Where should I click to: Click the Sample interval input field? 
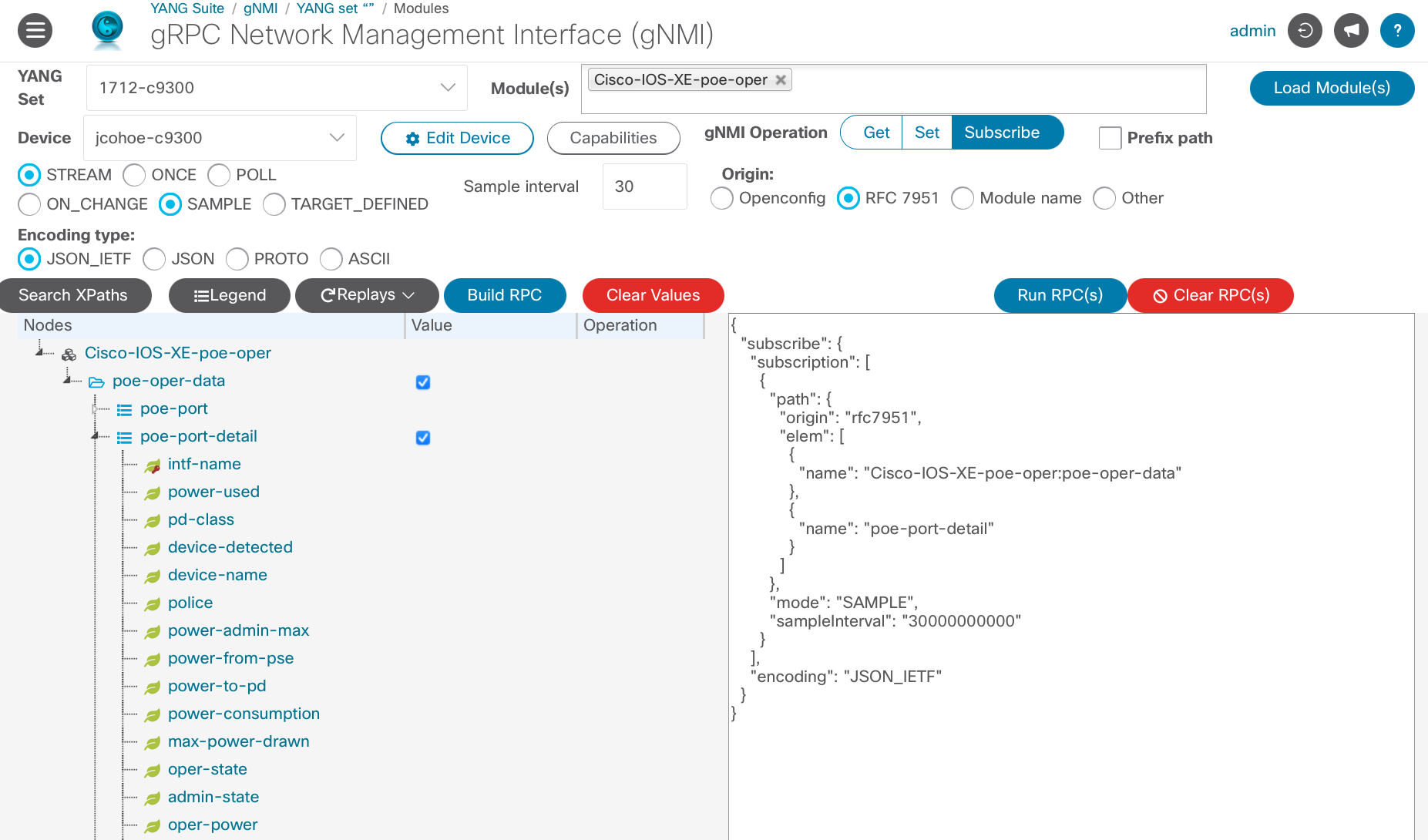click(x=644, y=186)
